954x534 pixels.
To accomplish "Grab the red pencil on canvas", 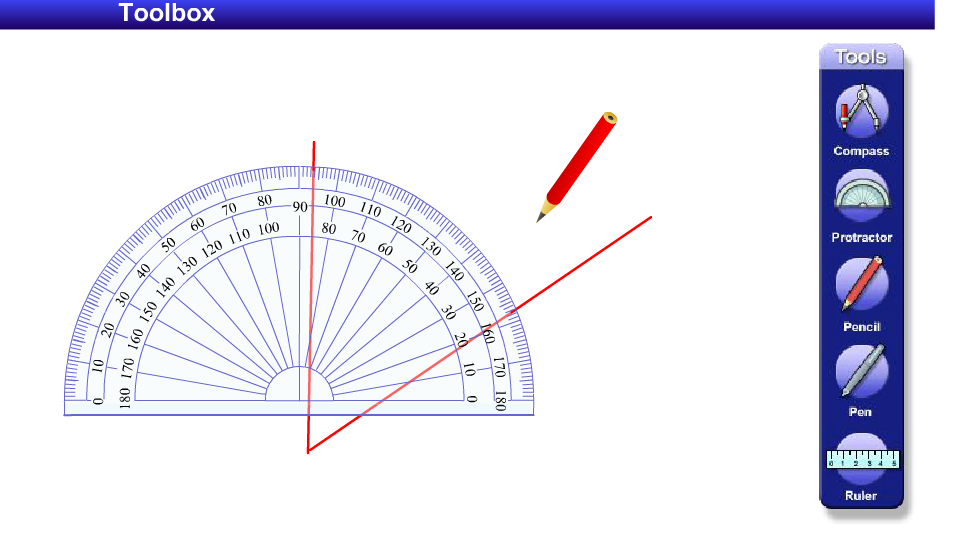I will (x=577, y=167).
